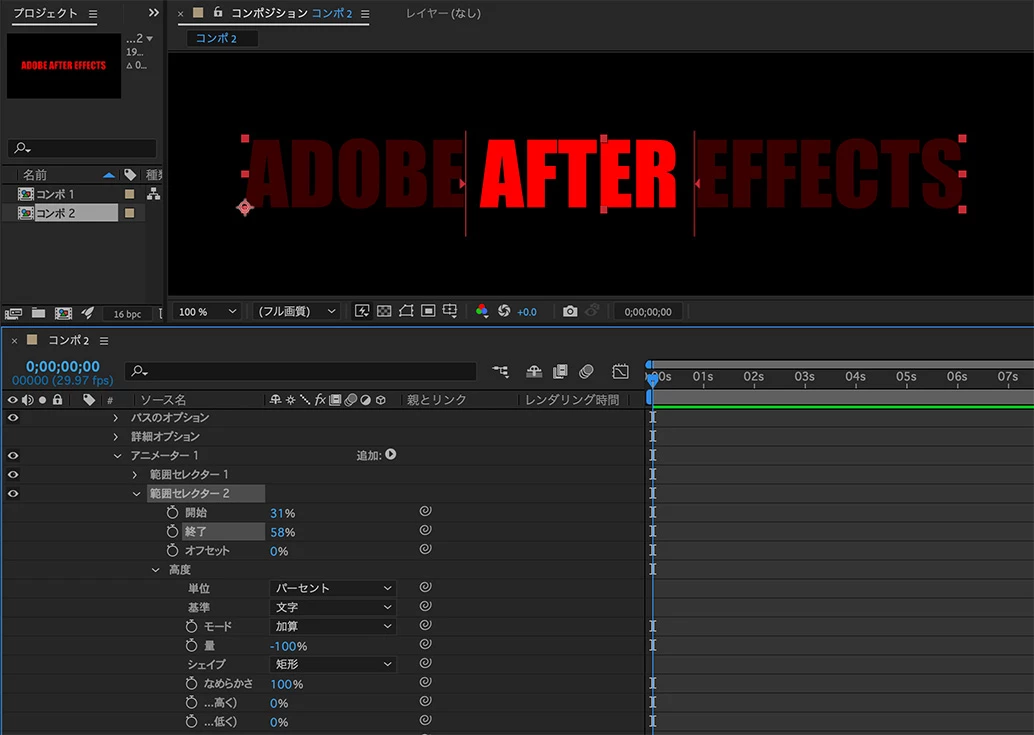Open composition mini-flowchart icon

click(x=501, y=372)
